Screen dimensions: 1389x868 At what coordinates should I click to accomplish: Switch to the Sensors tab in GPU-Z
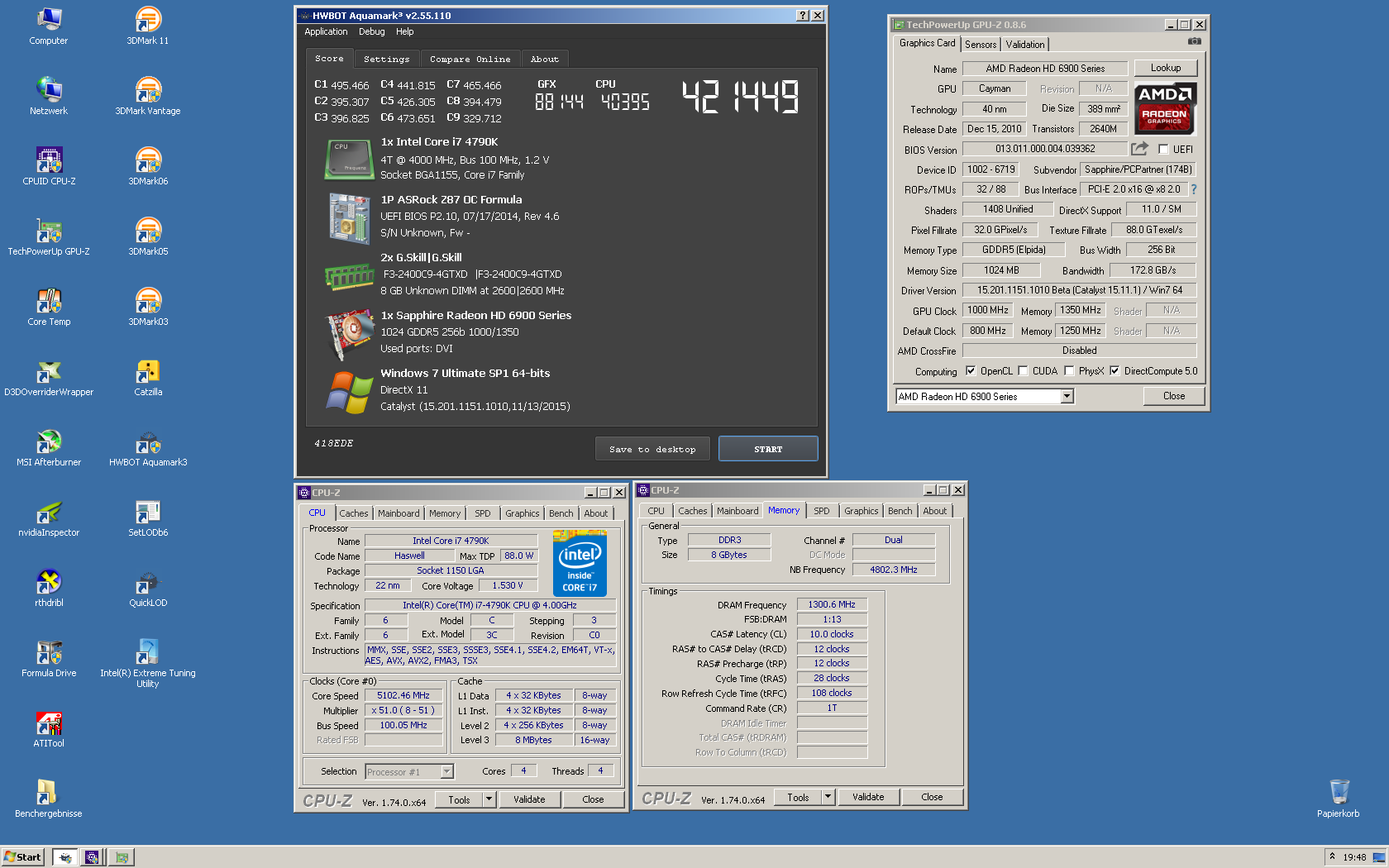click(x=981, y=45)
